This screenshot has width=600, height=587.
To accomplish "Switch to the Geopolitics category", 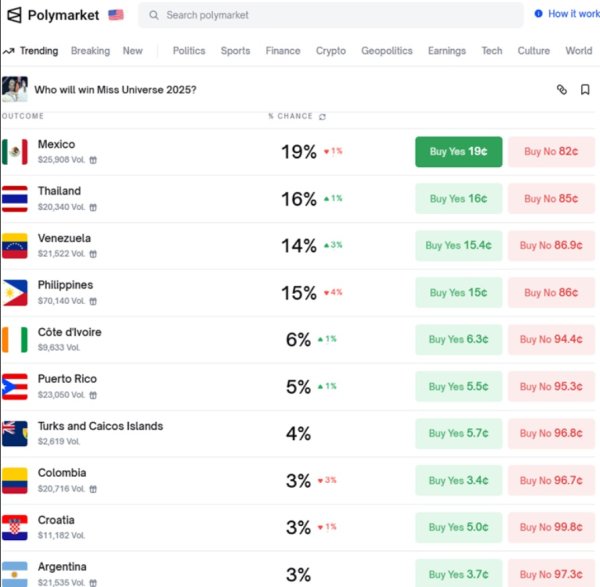I will point(386,51).
